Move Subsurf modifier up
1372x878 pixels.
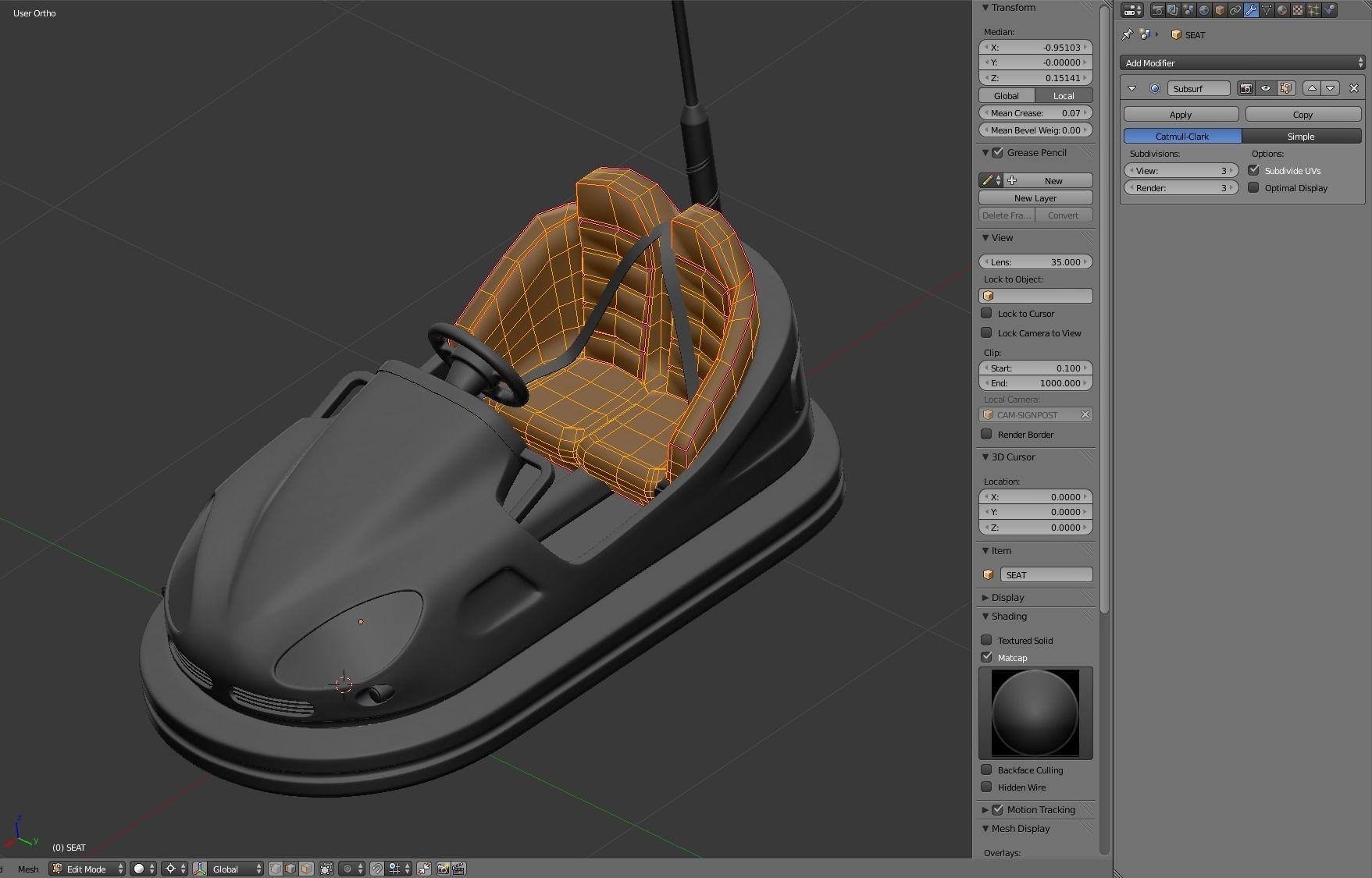click(1312, 88)
